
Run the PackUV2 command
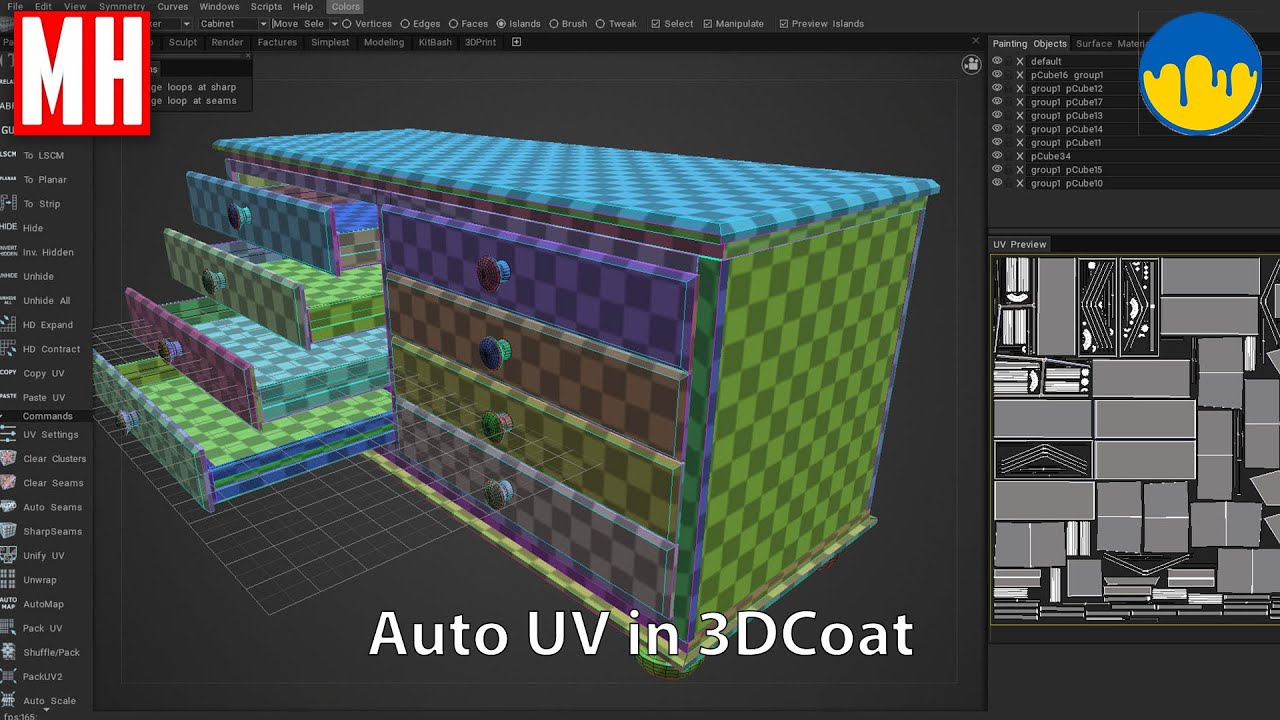[43, 677]
